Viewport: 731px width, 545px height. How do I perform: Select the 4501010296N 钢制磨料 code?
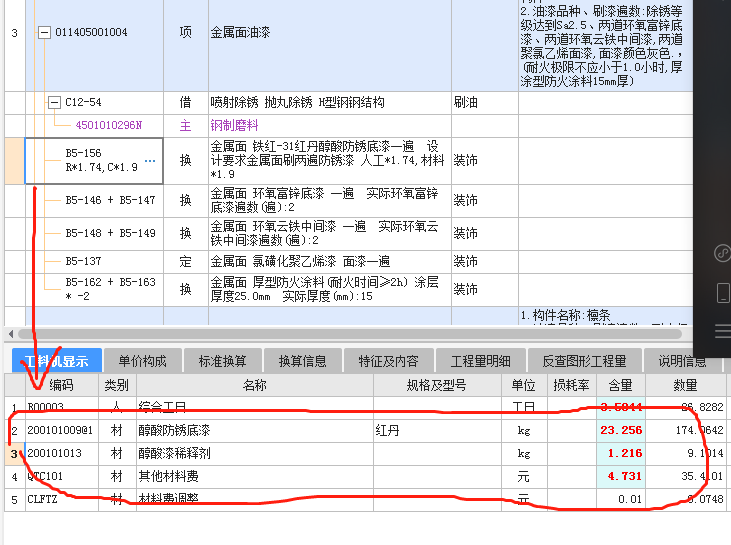tap(109, 125)
